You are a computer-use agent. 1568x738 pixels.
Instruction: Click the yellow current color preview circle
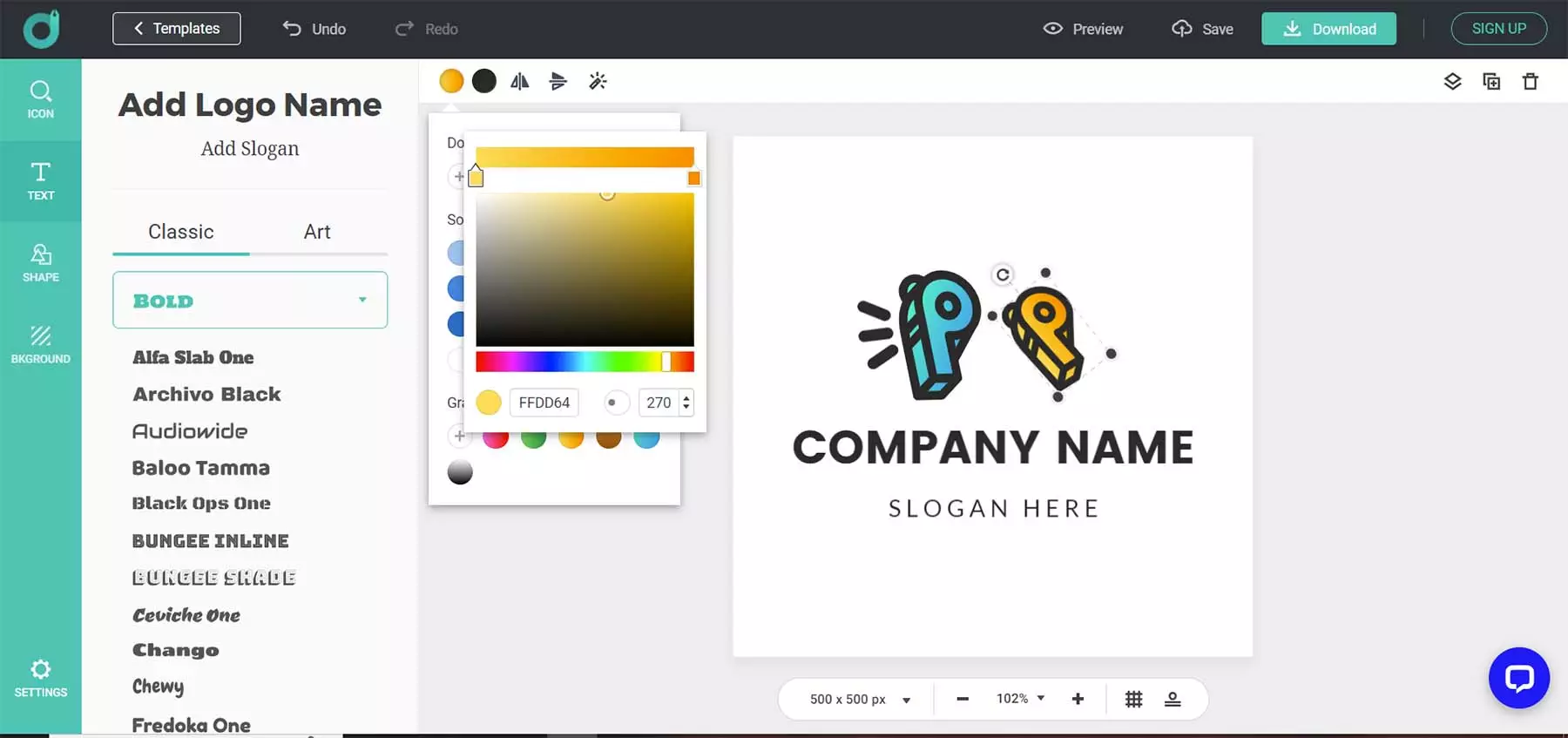[489, 403]
